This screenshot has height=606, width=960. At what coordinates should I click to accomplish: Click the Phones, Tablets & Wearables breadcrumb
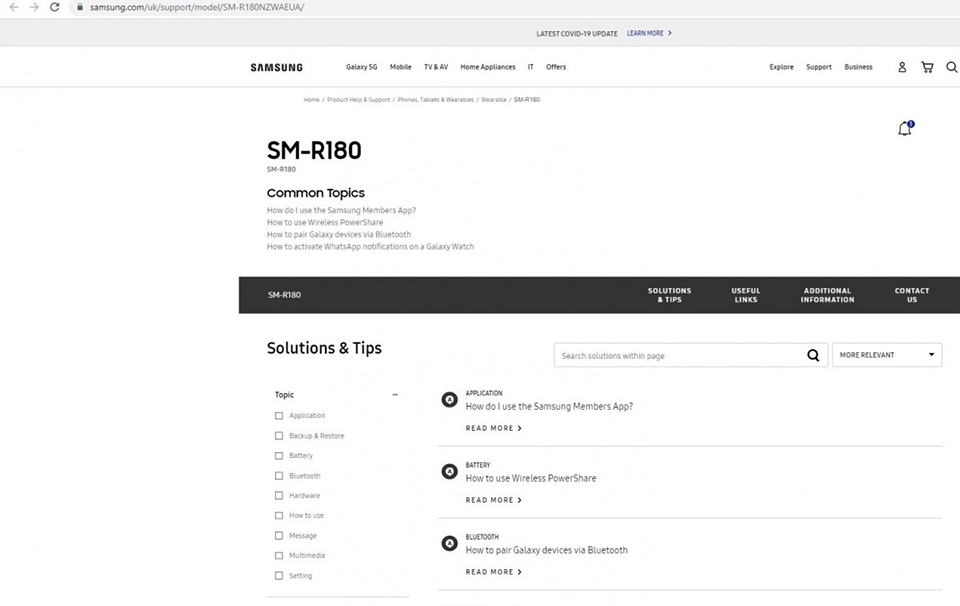435,100
